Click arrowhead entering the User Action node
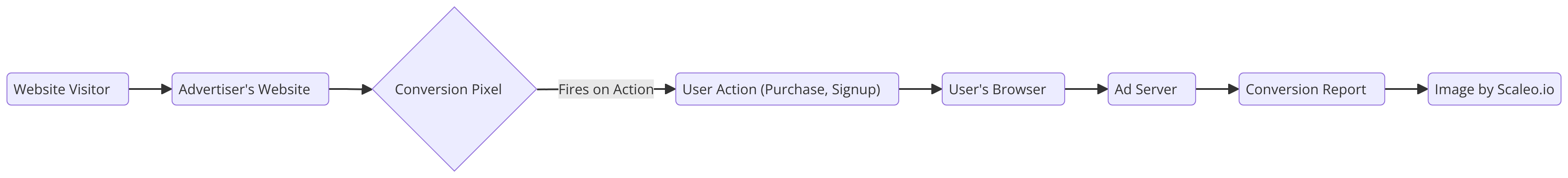 670,89
